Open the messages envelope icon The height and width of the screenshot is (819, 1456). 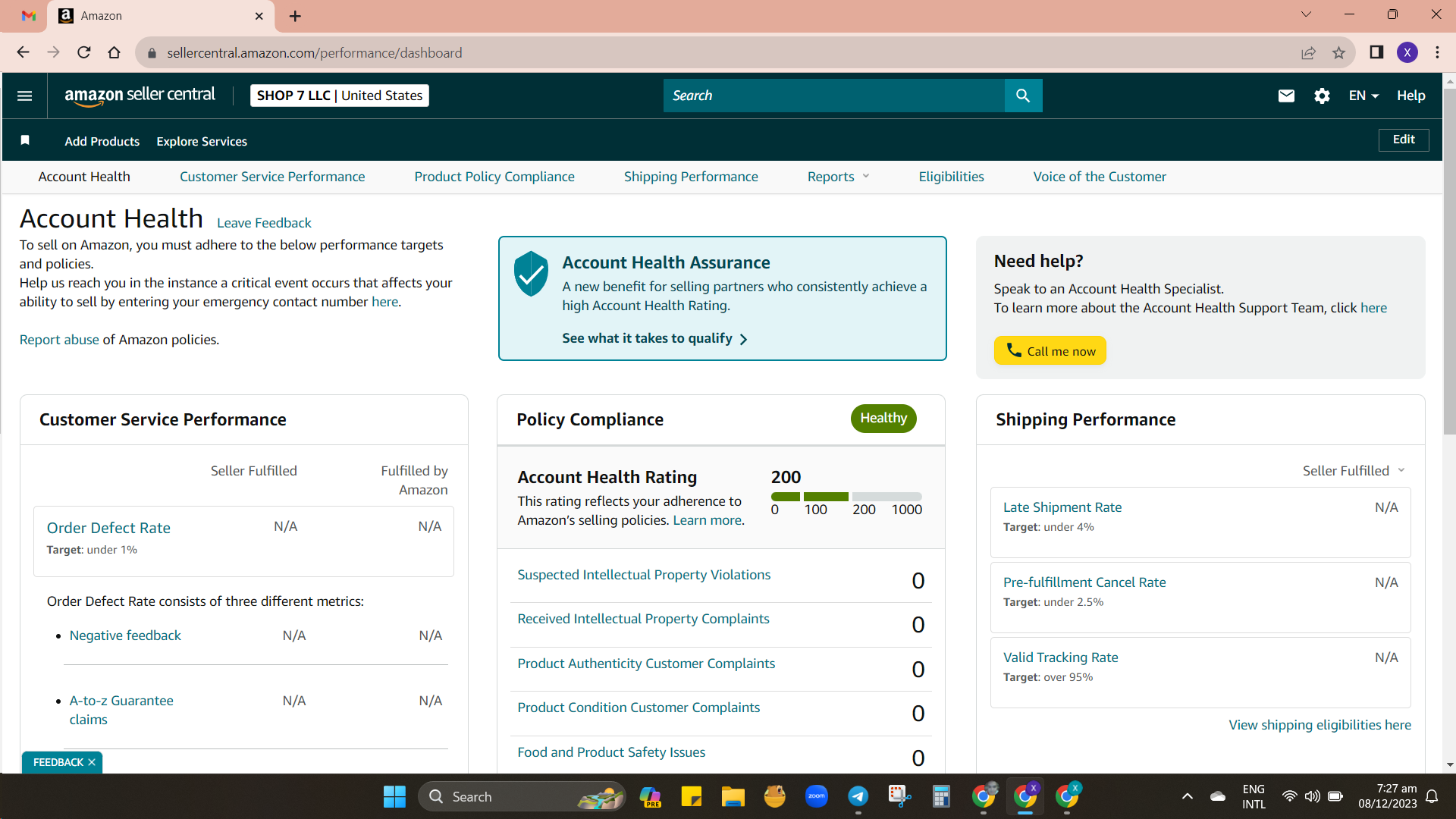1286,96
